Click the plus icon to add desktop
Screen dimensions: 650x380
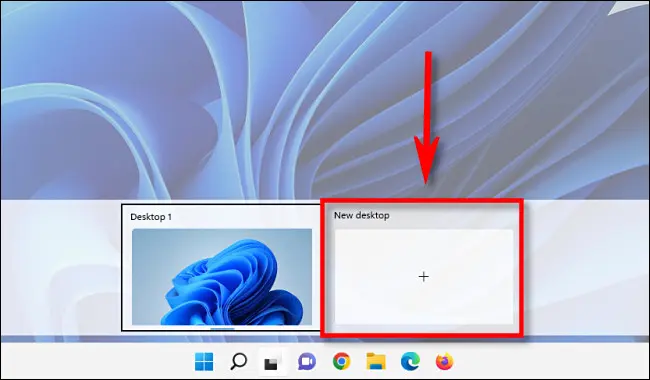424,277
